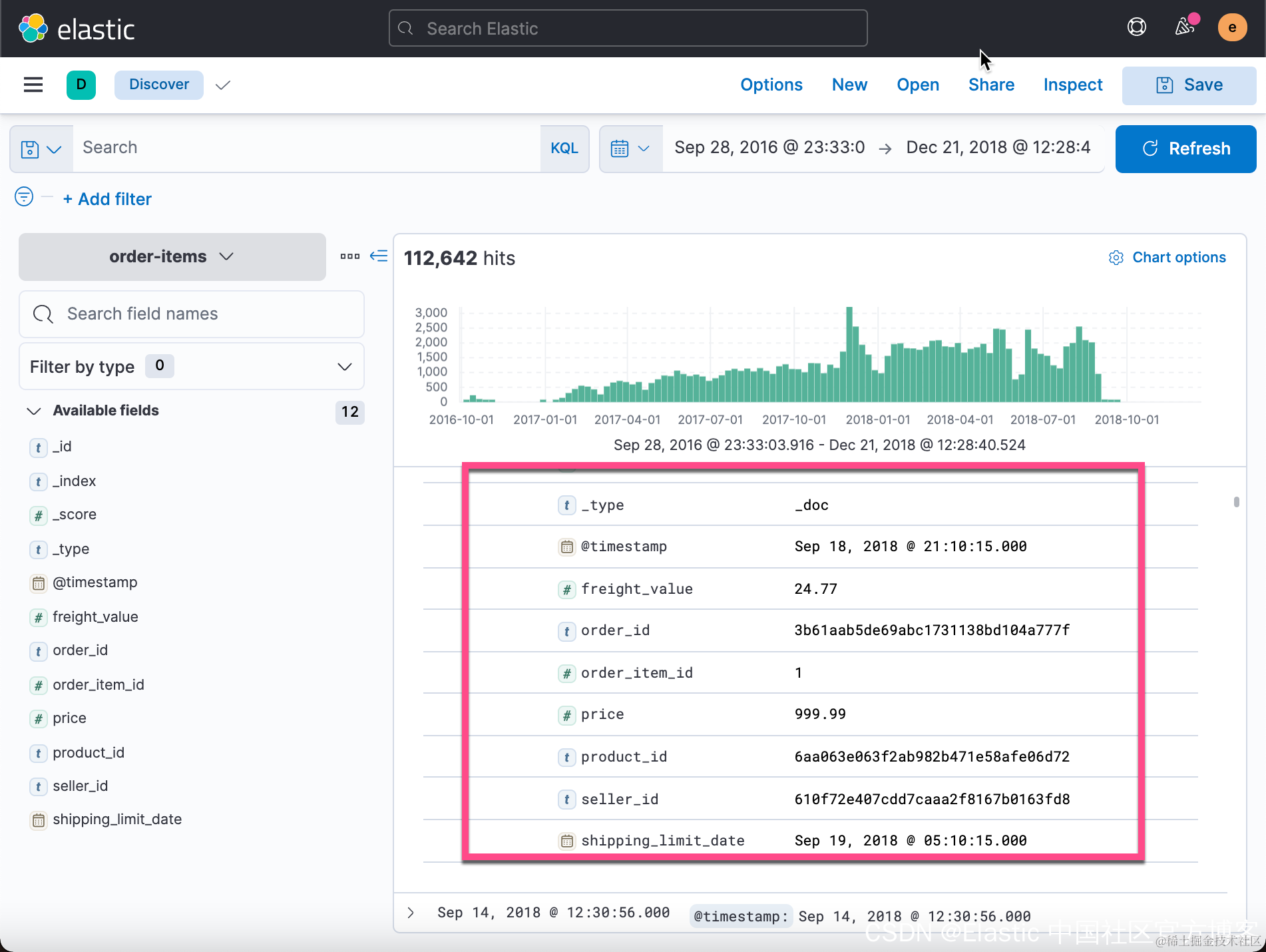Click Share in the top menu
The image size is (1266, 952).
click(x=991, y=85)
